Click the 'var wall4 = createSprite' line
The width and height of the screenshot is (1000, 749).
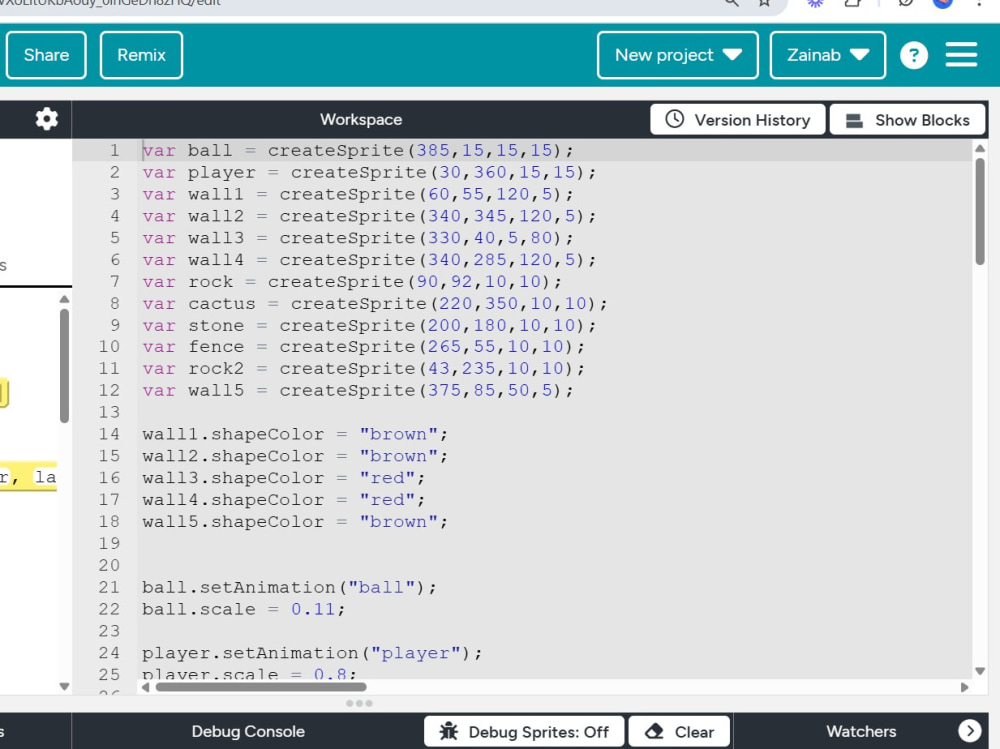(369, 260)
